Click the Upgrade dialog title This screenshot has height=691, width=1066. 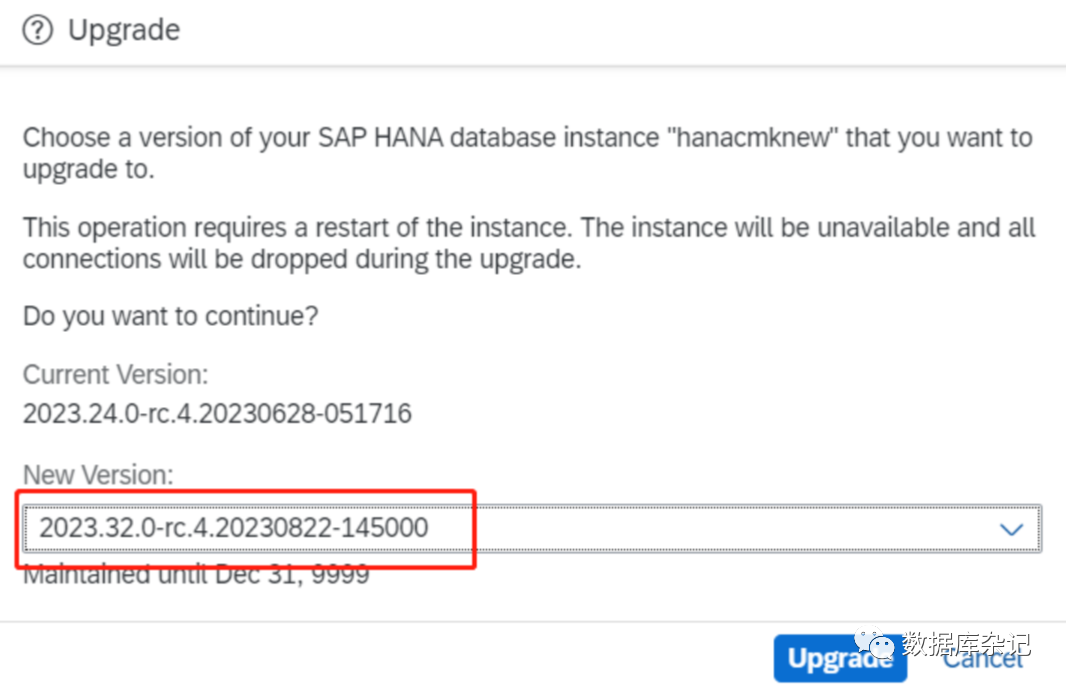coord(124,31)
